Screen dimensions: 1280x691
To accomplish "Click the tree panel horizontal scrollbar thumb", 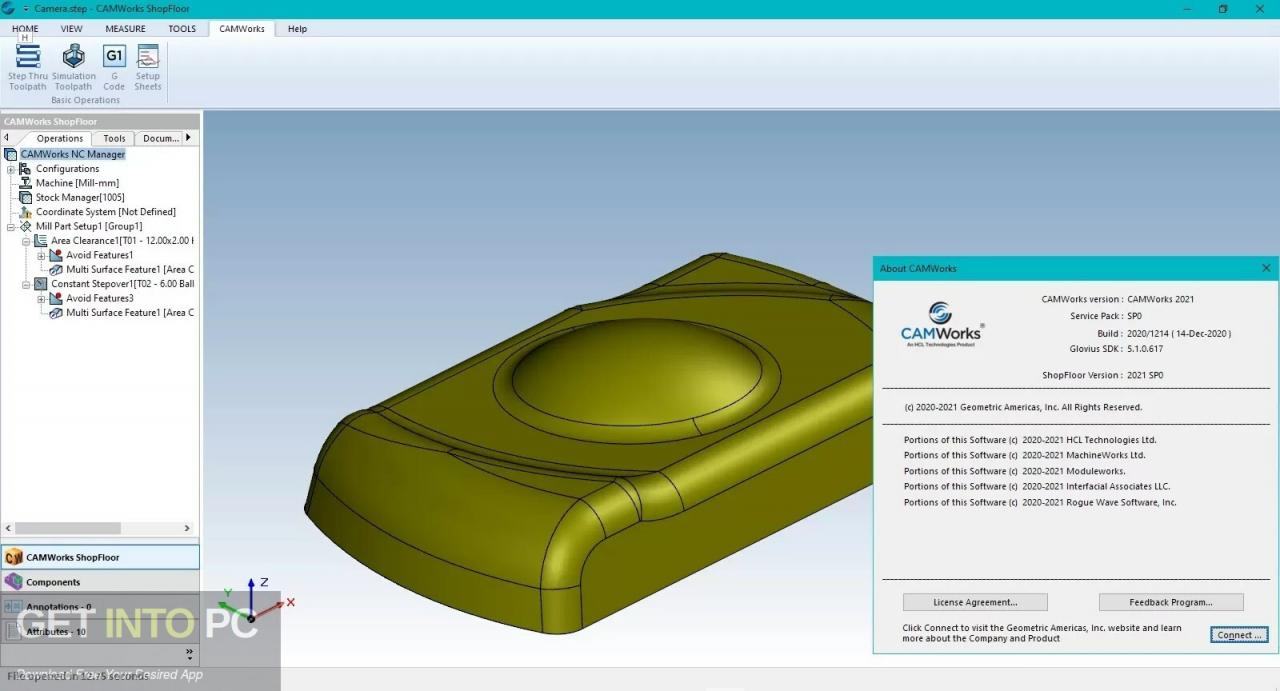I will click(x=68, y=528).
